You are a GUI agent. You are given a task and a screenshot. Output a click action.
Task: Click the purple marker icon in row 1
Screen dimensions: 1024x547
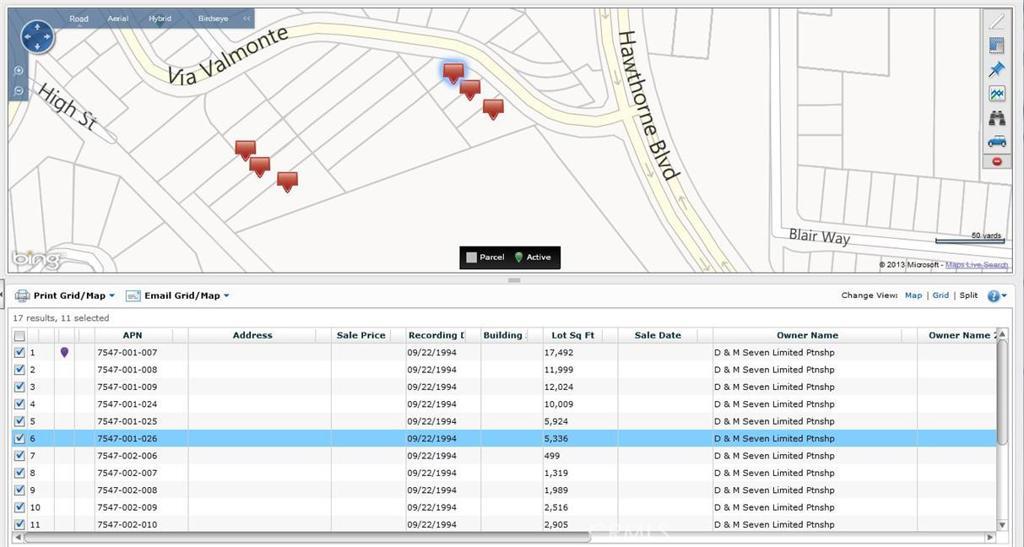point(65,352)
